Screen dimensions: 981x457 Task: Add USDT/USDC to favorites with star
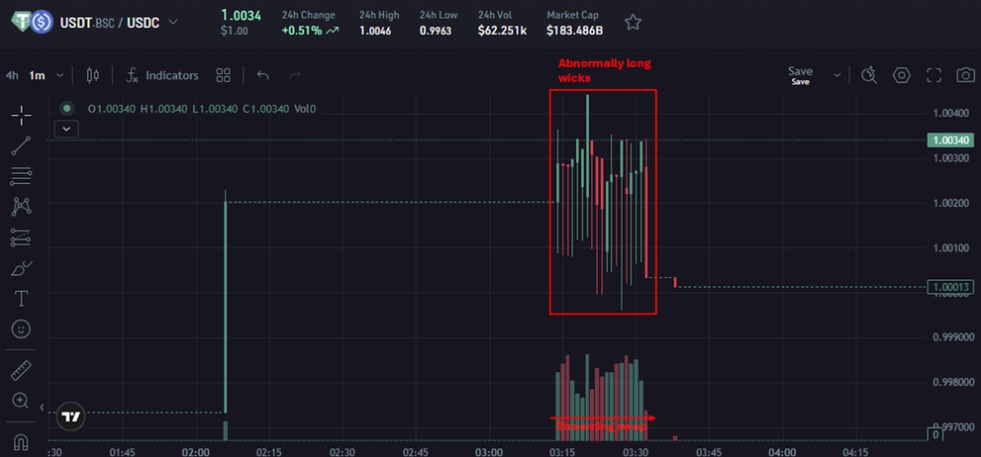(633, 22)
